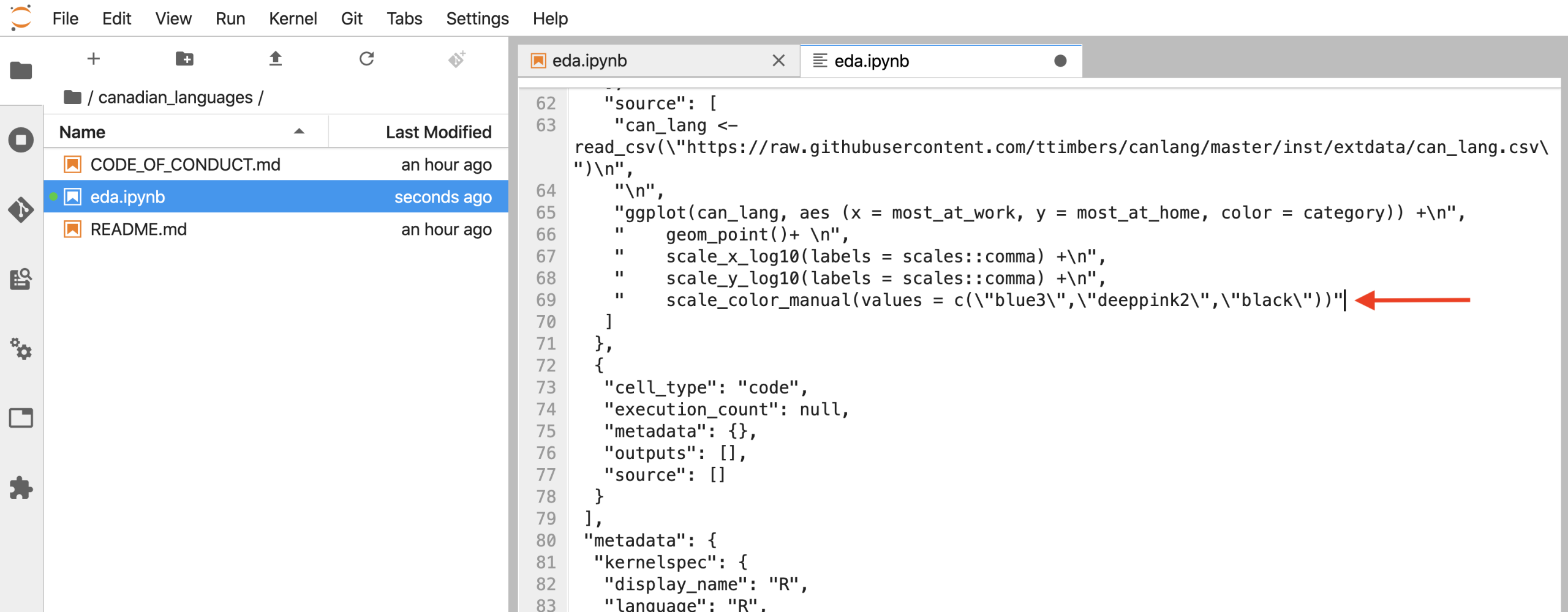Click the Git clone repository icon
This screenshot has width=1568, height=612.
tap(457, 59)
